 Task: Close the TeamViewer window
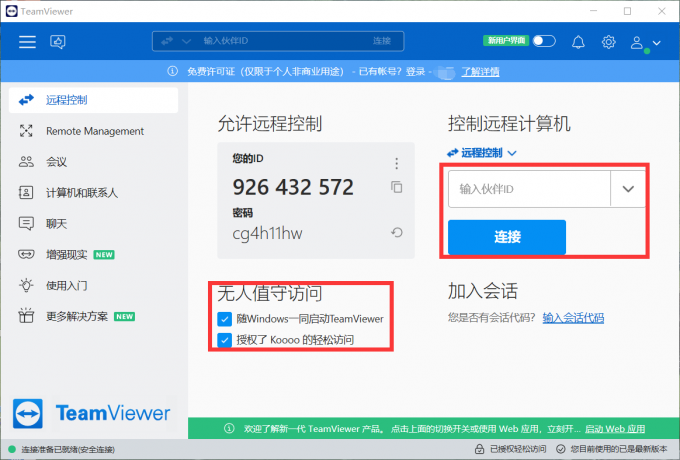pyautogui.click(x=662, y=11)
